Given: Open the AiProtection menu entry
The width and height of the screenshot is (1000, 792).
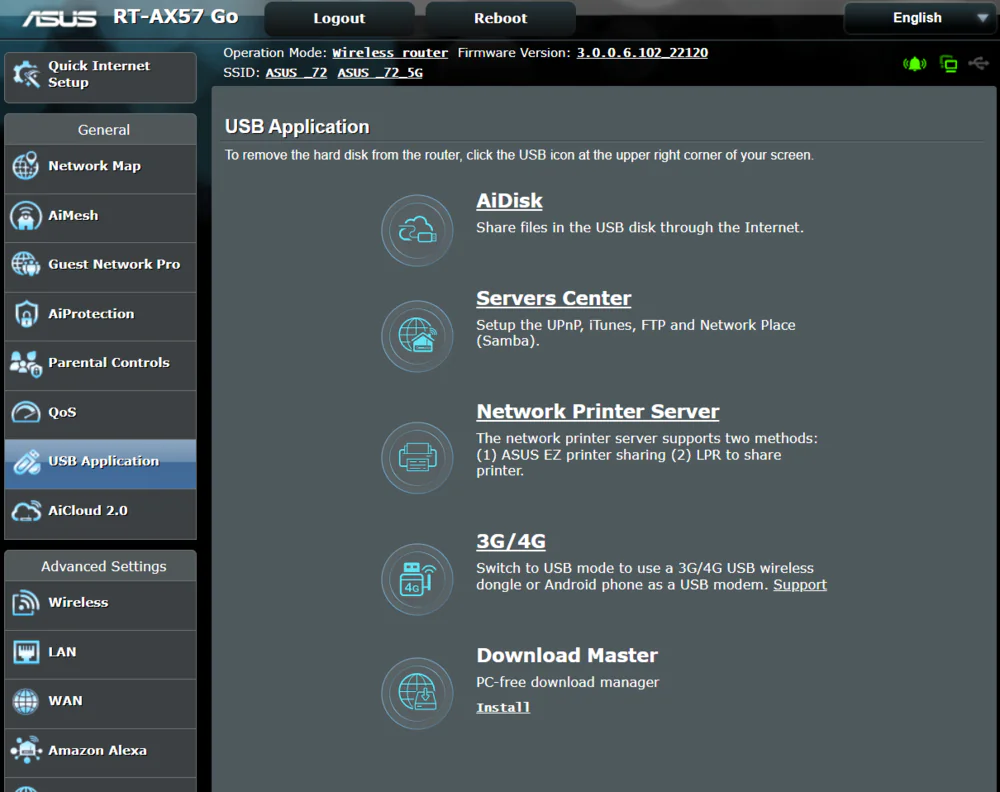Looking at the screenshot, I should click(100, 314).
